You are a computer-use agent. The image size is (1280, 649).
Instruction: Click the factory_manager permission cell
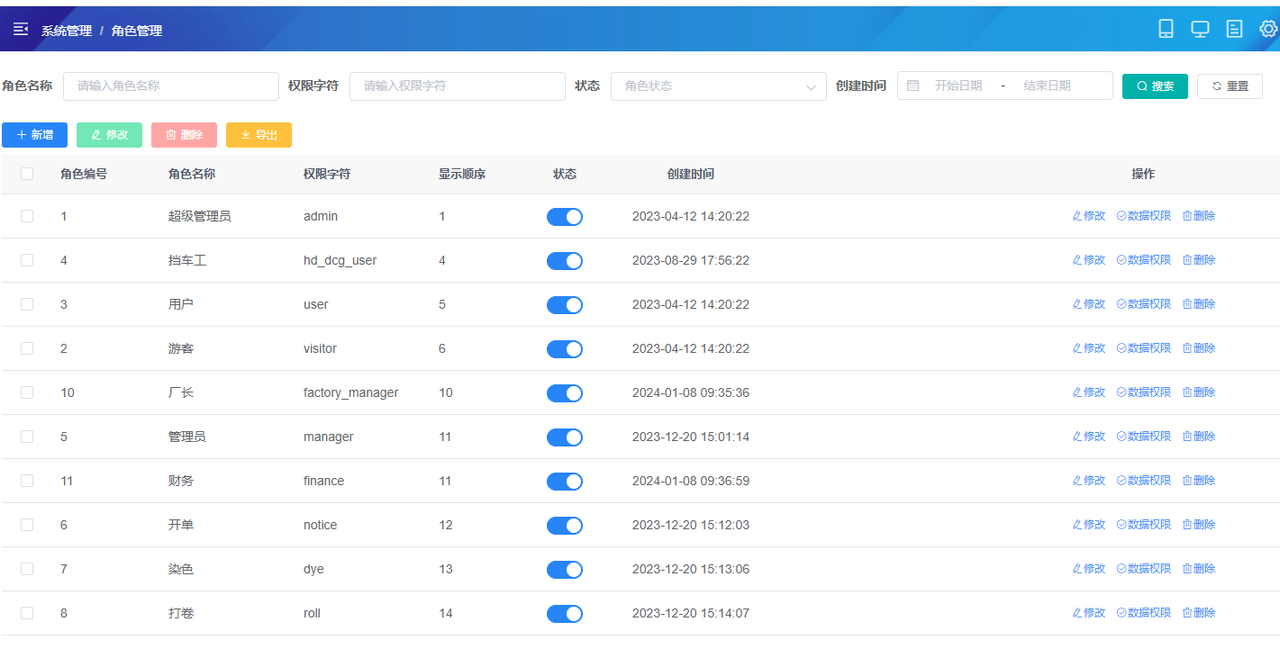point(351,393)
